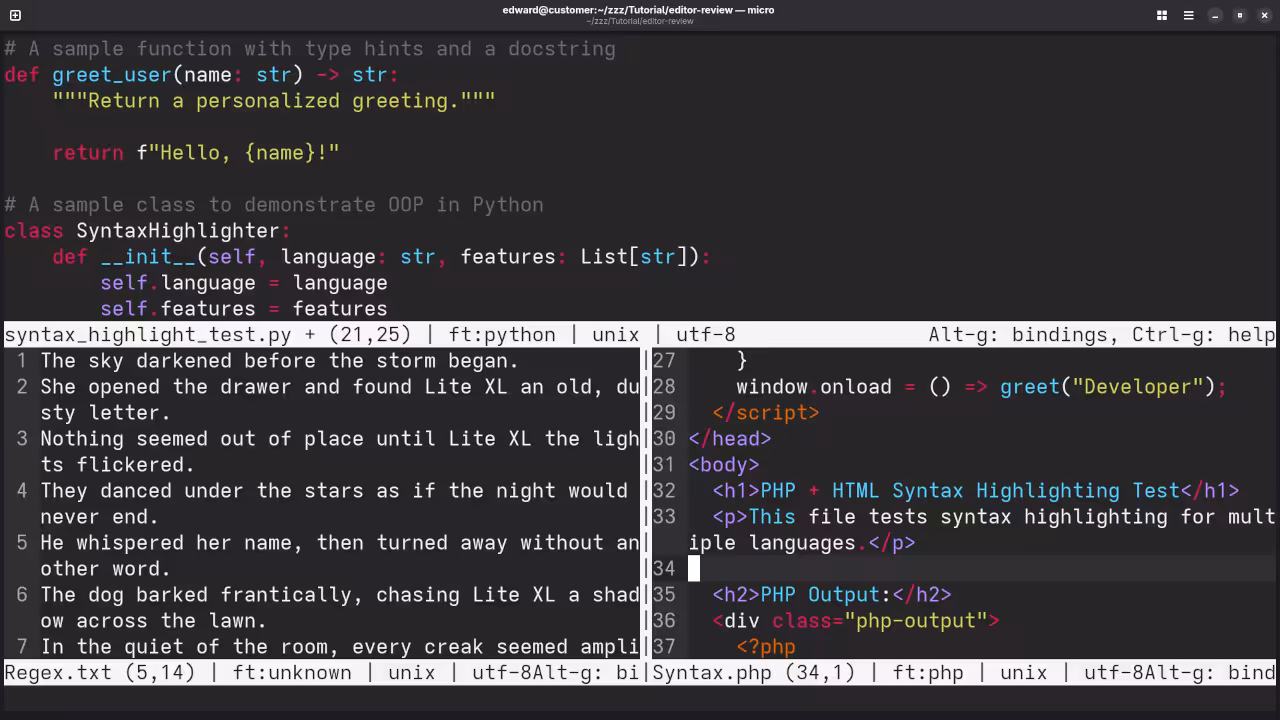The height and width of the screenshot is (720, 1280).
Task: Place cursor on the greet_user function definition
Action: (x=110, y=74)
